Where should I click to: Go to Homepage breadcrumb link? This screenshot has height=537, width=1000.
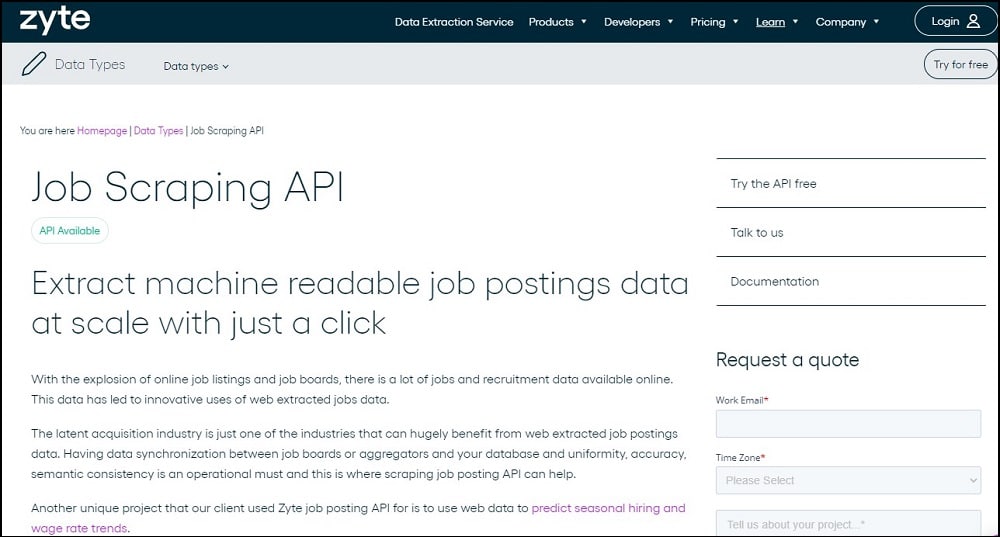point(102,130)
